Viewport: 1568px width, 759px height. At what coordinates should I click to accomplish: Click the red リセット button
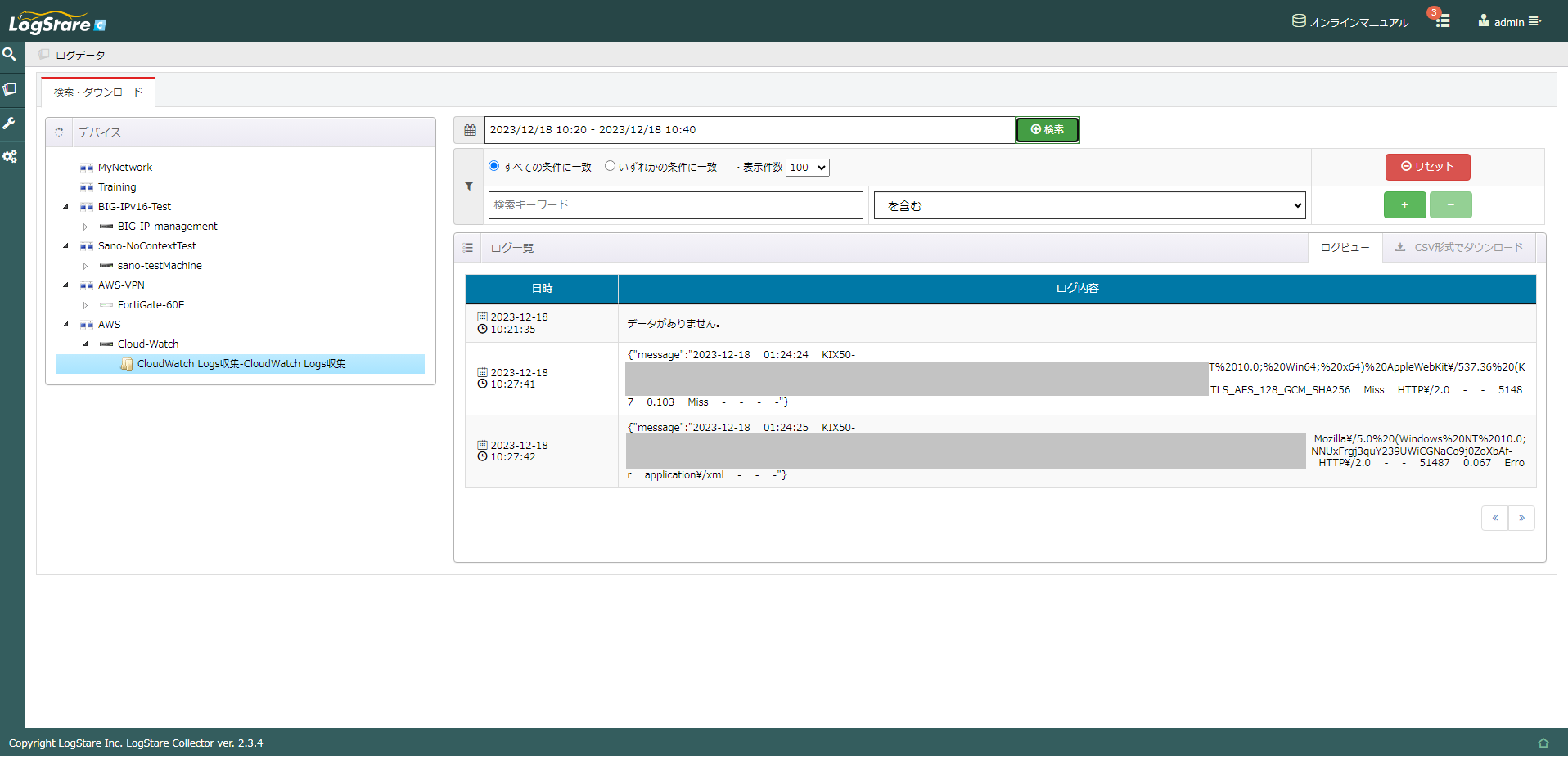pyautogui.click(x=1427, y=167)
